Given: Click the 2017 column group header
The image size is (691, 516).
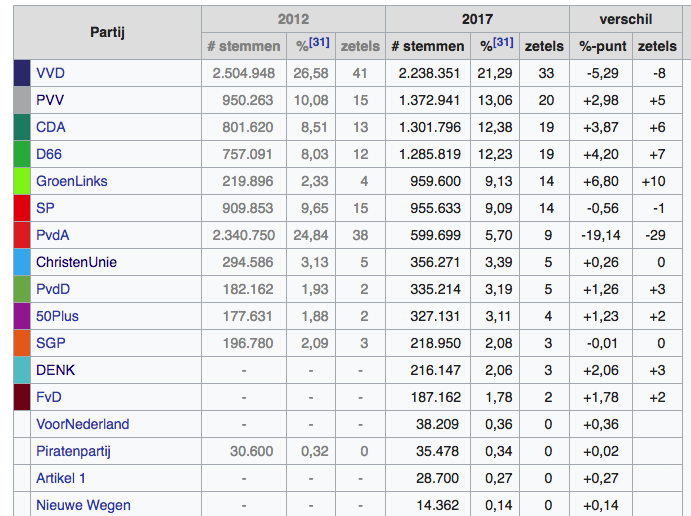Looking at the screenshot, I should [477, 19].
